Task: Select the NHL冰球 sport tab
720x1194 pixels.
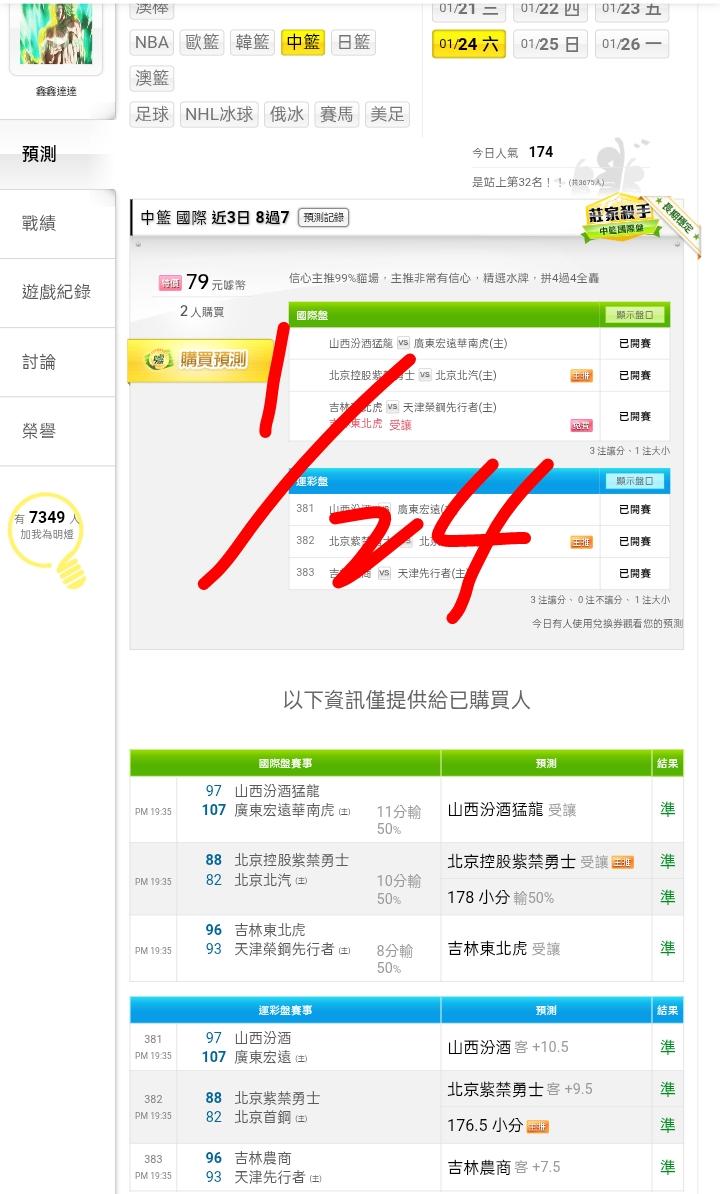Action: [x=218, y=114]
